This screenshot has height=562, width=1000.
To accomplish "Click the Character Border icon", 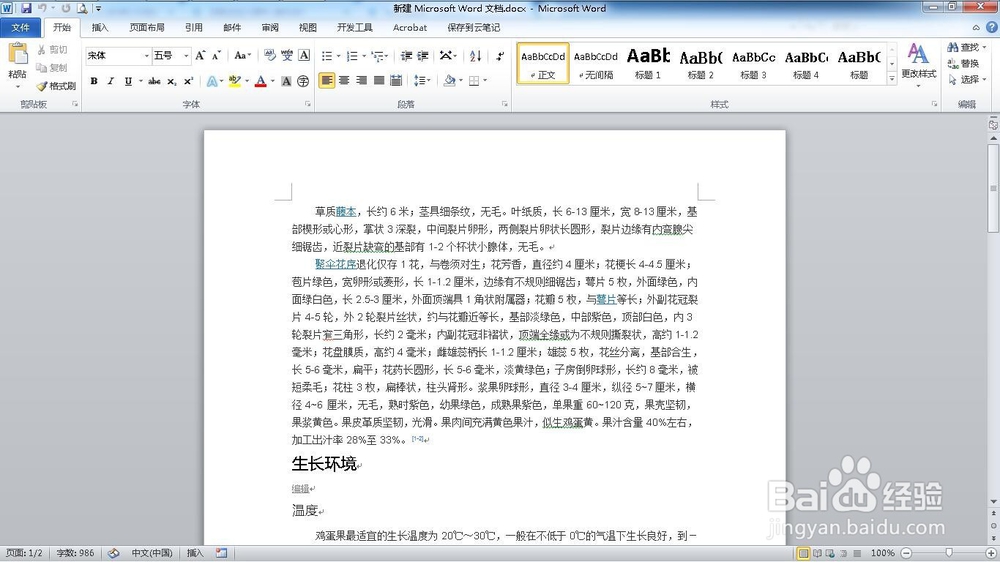I will 304,55.
